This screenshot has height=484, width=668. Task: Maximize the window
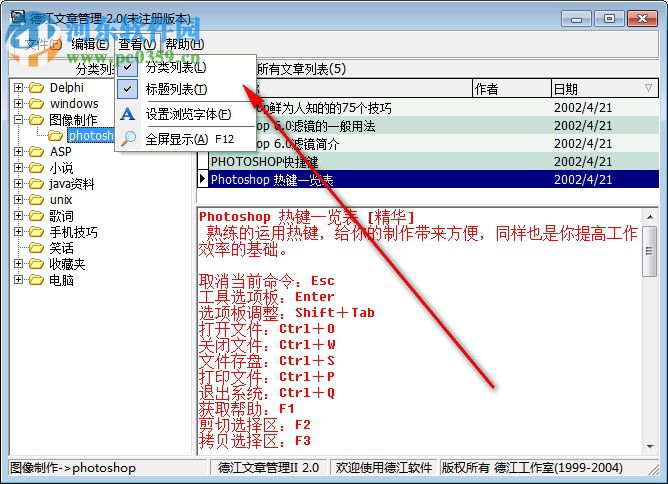click(609, 19)
